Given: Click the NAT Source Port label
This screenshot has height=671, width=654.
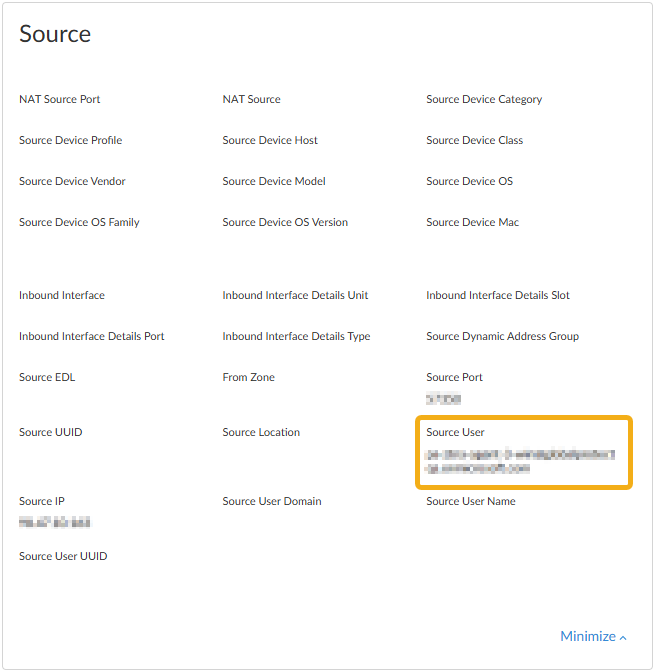Looking at the screenshot, I should click(x=60, y=99).
